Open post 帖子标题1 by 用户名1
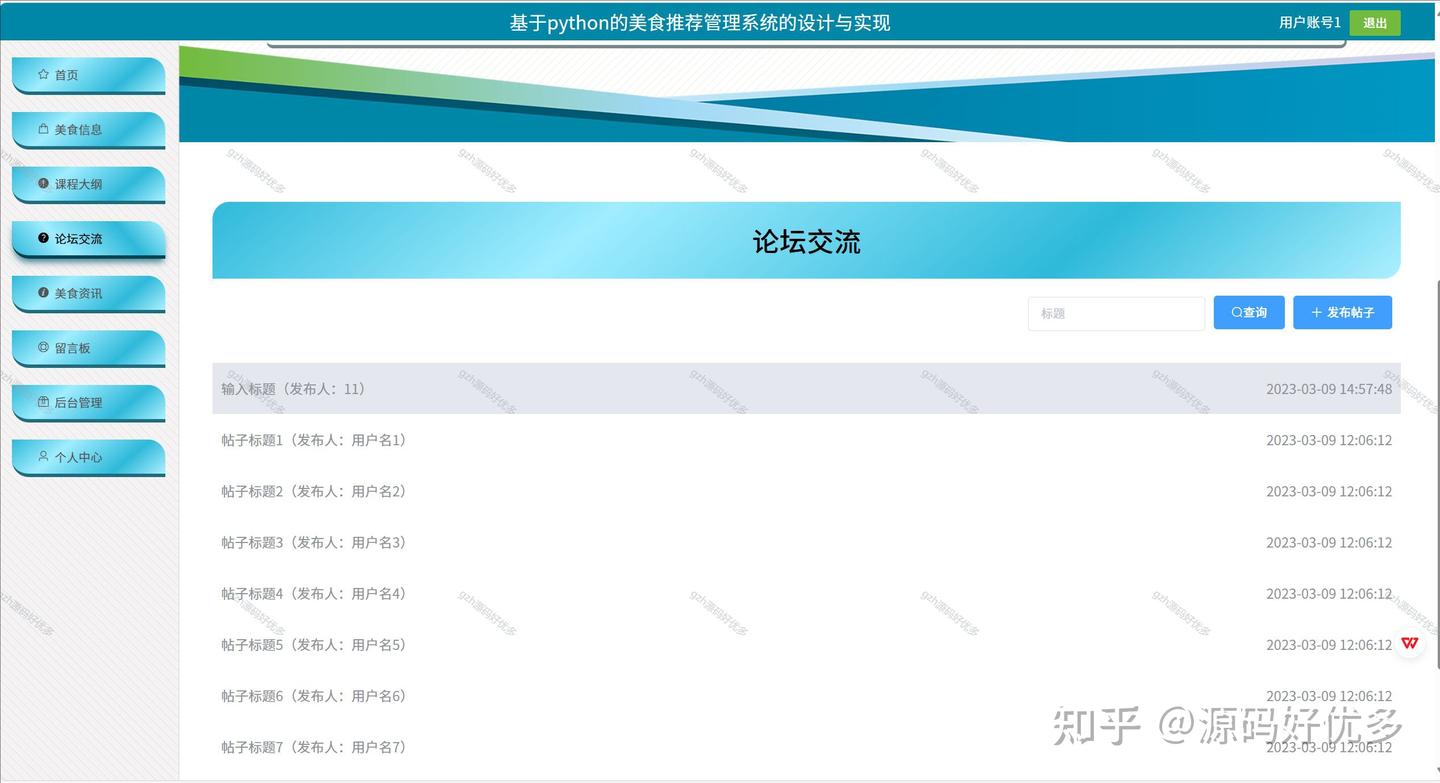The width and height of the screenshot is (1440, 783). point(312,440)
